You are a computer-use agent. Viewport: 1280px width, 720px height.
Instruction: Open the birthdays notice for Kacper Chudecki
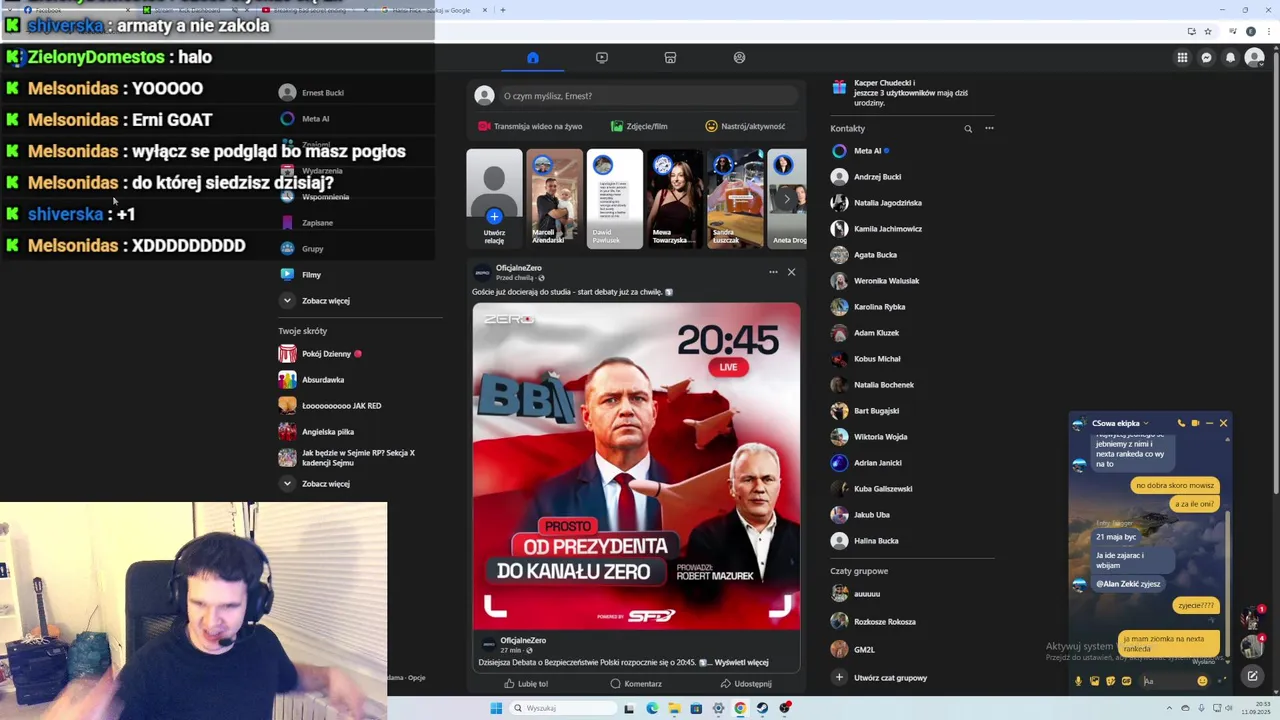tap(910, 93)
